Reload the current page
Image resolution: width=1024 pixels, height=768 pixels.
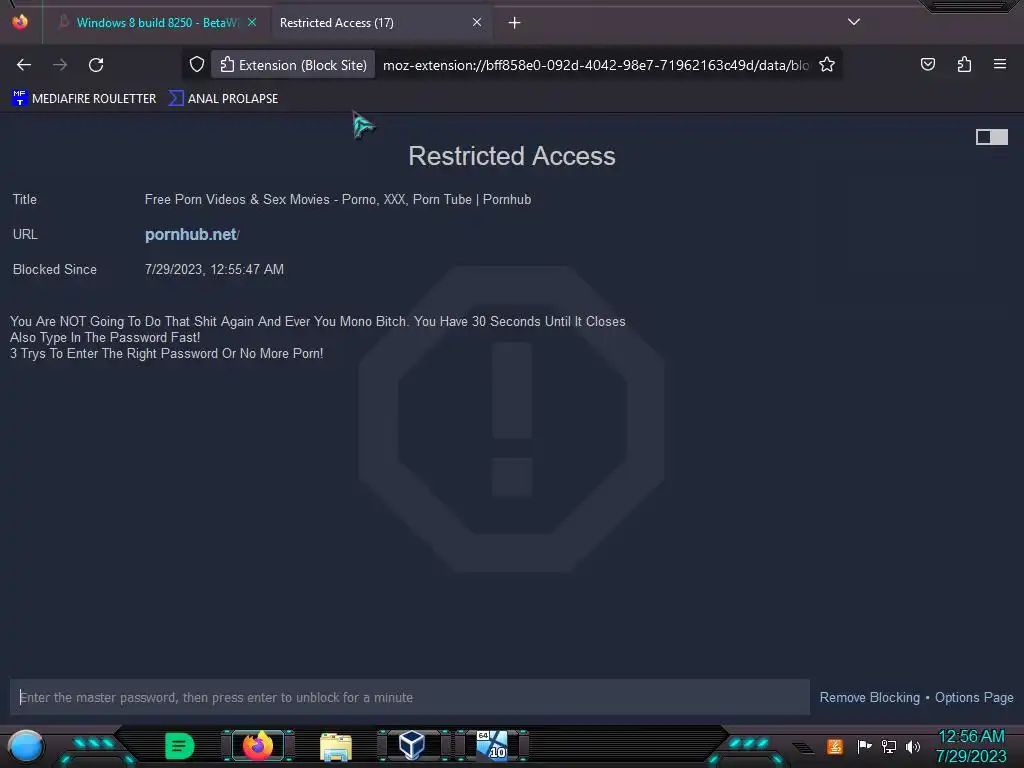coord(96,65)
